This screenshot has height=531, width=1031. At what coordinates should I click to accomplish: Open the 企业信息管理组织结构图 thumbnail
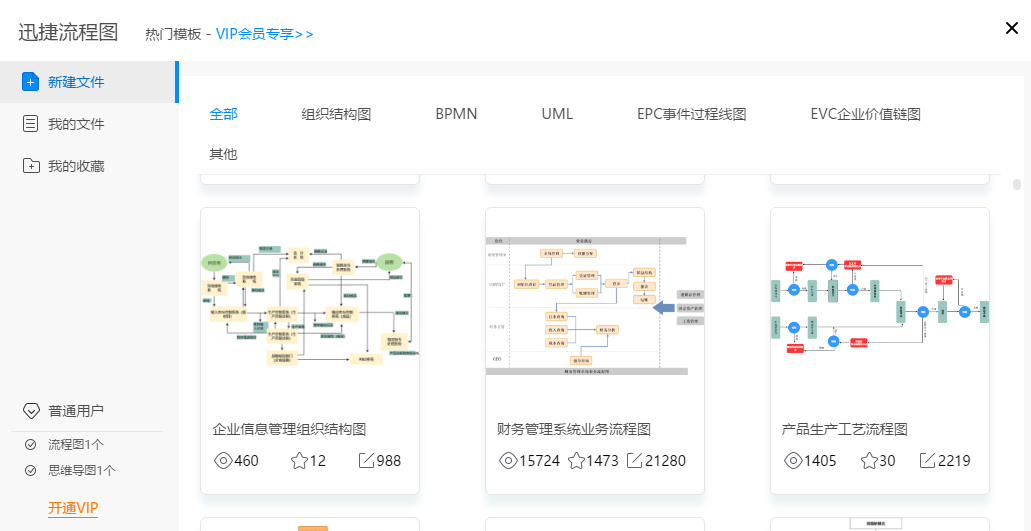pos(310,307)
